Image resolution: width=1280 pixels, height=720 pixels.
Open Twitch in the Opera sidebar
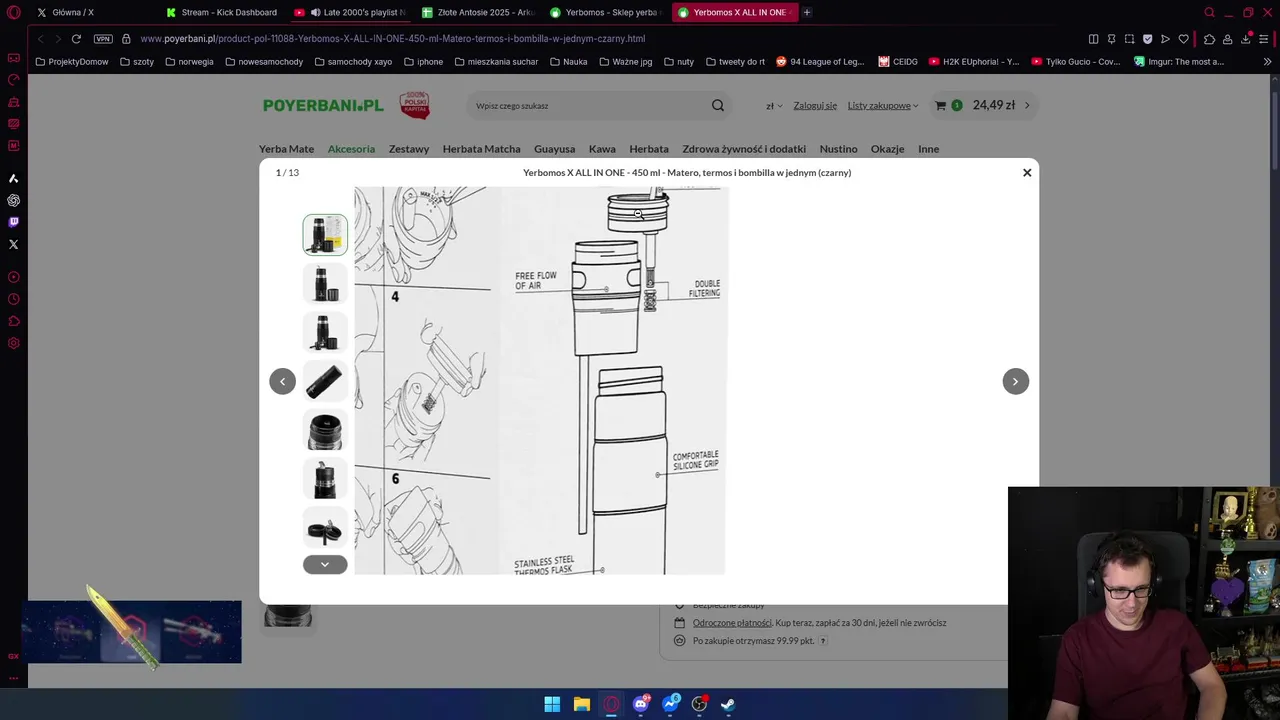coord(13,222)
